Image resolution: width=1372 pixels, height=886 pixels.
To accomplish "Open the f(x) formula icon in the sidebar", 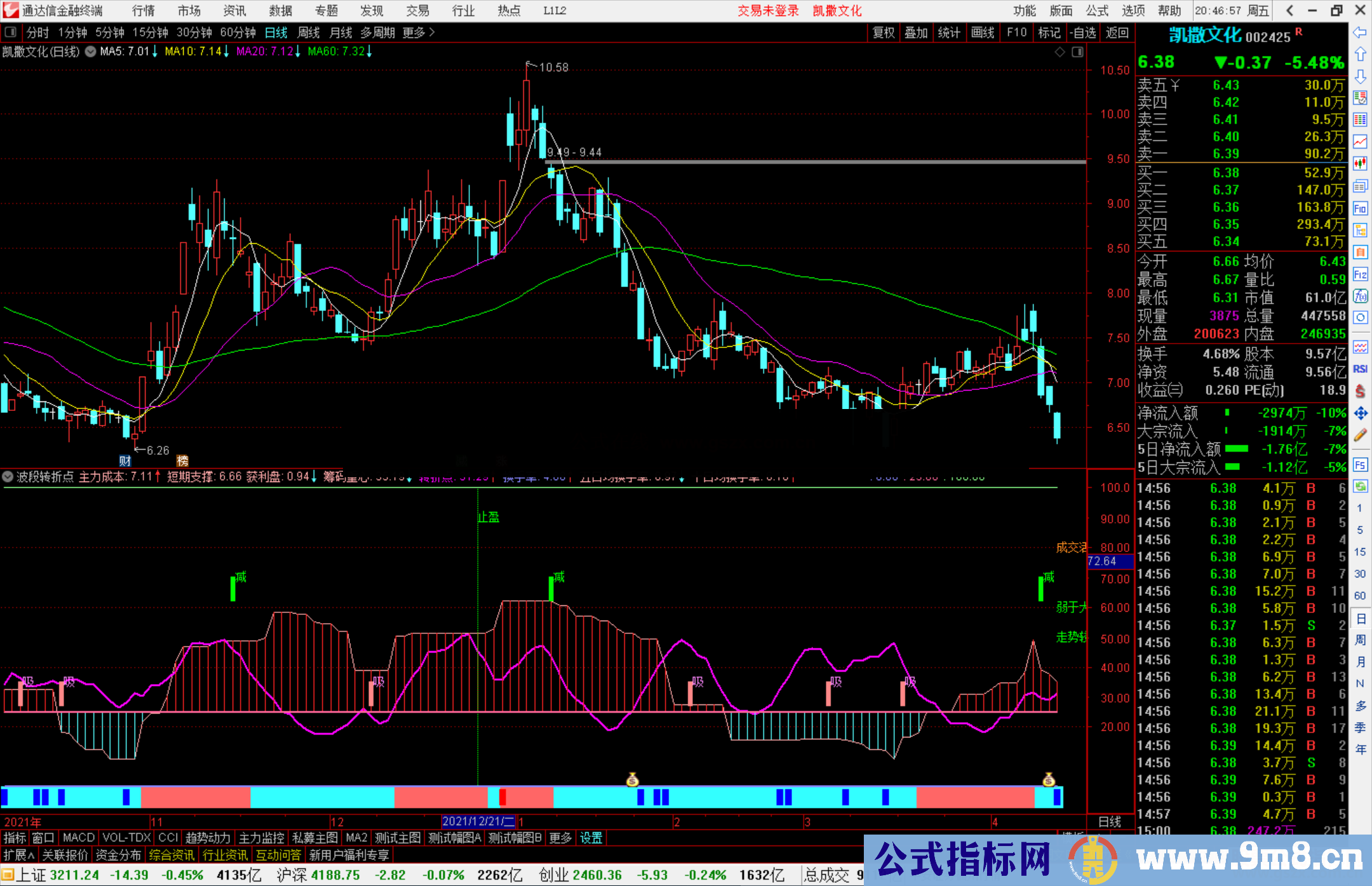I will point(1360,296).
